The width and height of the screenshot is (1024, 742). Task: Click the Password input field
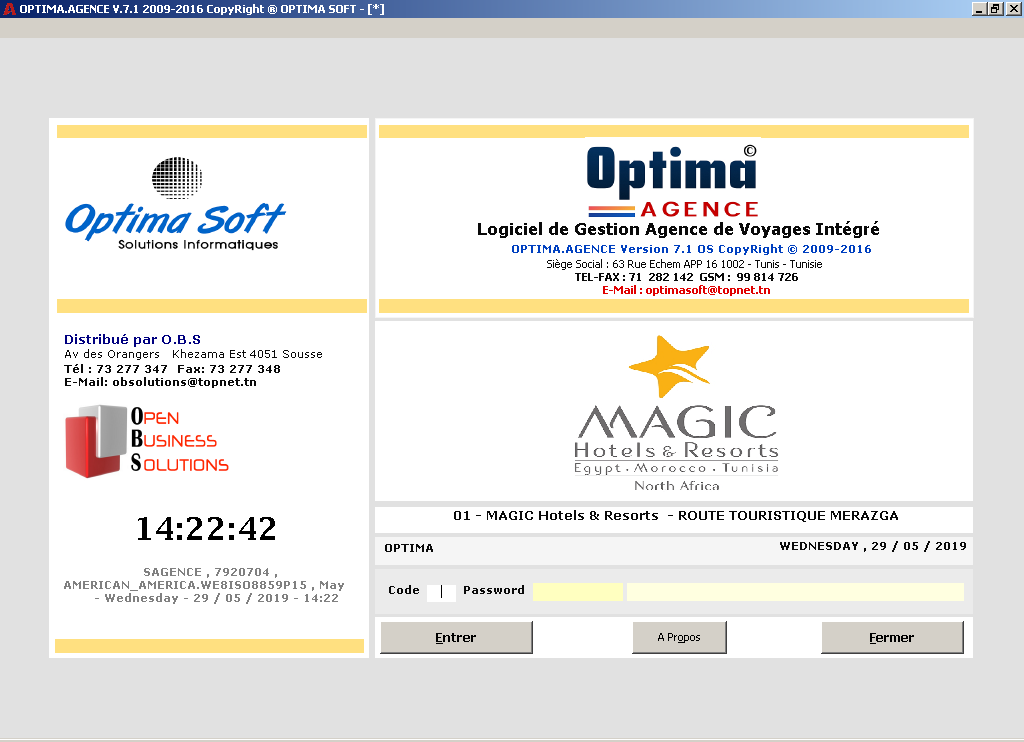point(578,592)
